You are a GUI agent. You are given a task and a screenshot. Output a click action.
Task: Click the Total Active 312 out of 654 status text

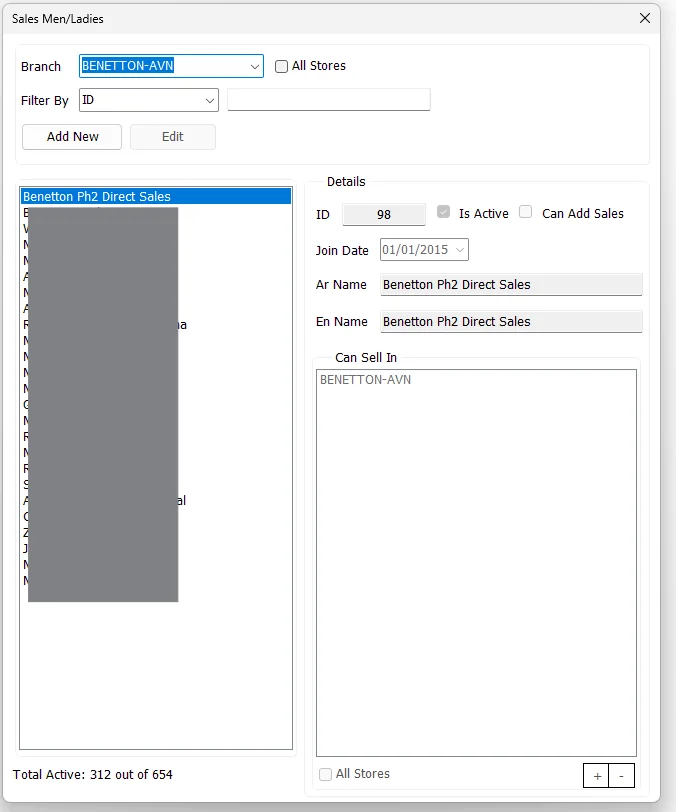click(93, 774)
